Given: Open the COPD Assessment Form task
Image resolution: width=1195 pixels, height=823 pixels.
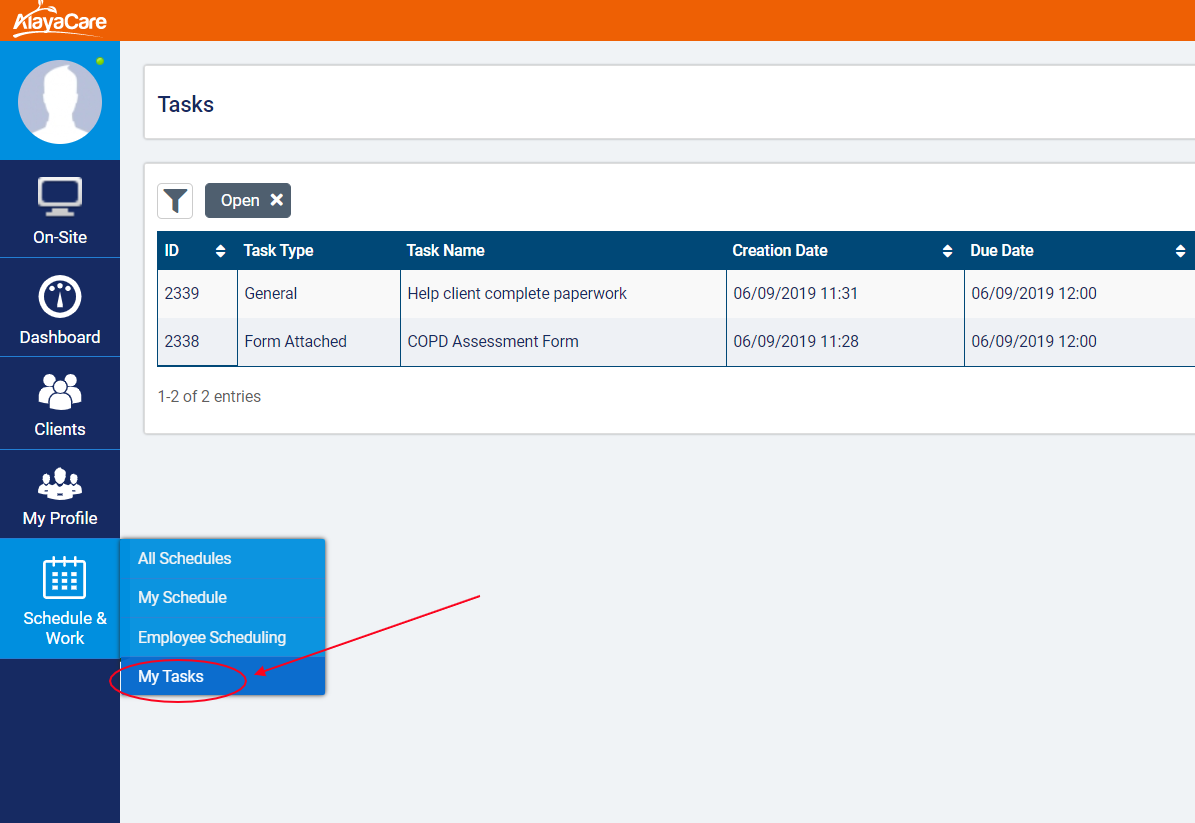Looking at the screenshot, I should coord(493,342).
